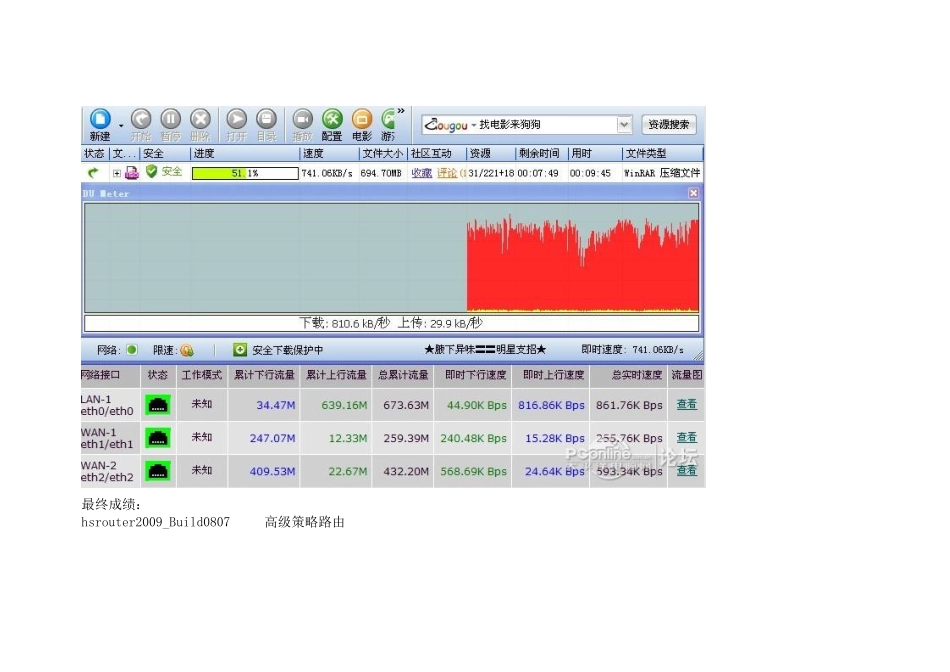Click the 开始 (Start) toolbar icon
Image resolution: width=950 pixels, height=672 pixels.
[141, 120]
